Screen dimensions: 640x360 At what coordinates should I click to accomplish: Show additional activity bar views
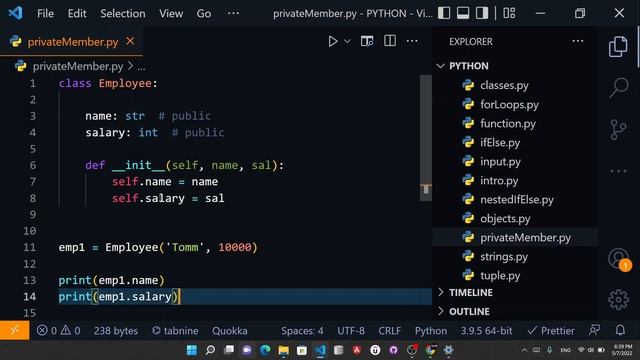pos(619,171)
